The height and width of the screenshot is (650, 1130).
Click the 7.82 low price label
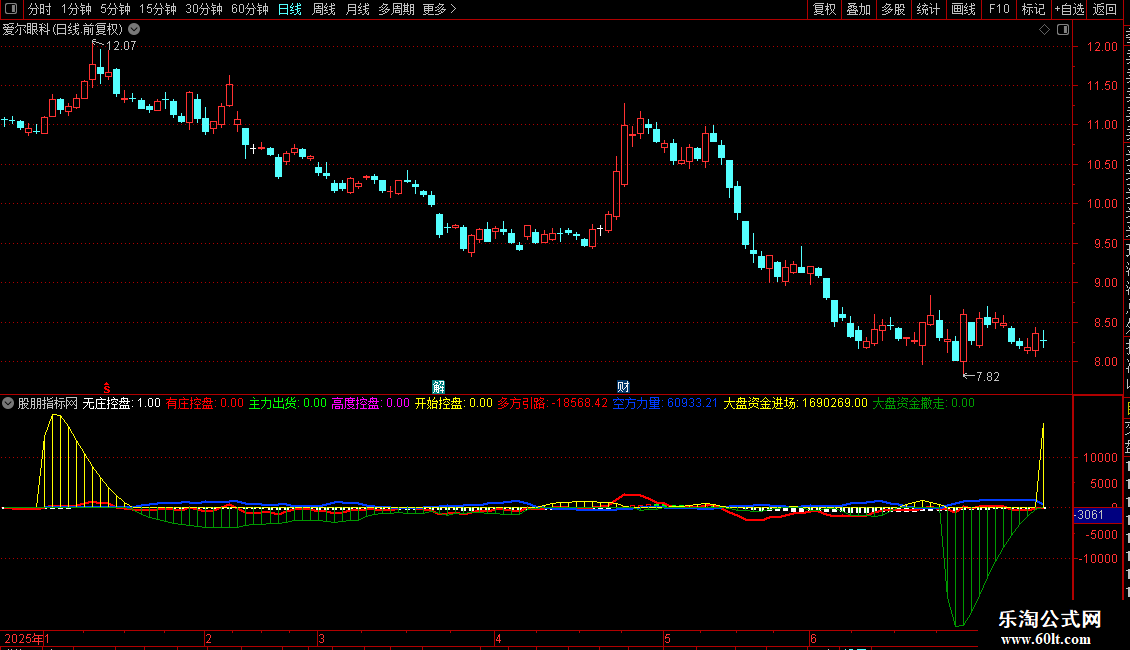(x=987, y=377)
